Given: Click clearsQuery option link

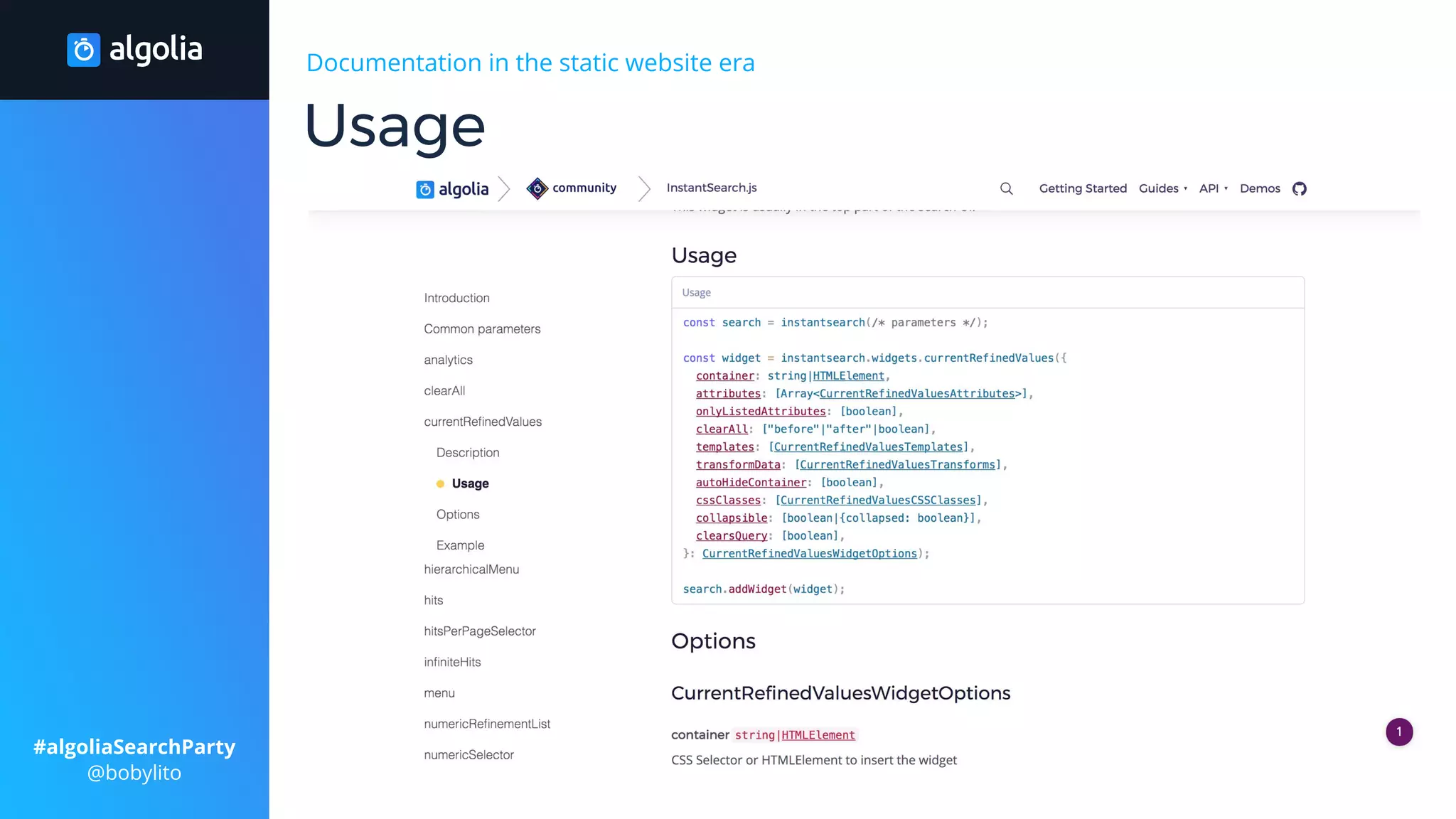Looking at the screenshot, I should [732, 536].
